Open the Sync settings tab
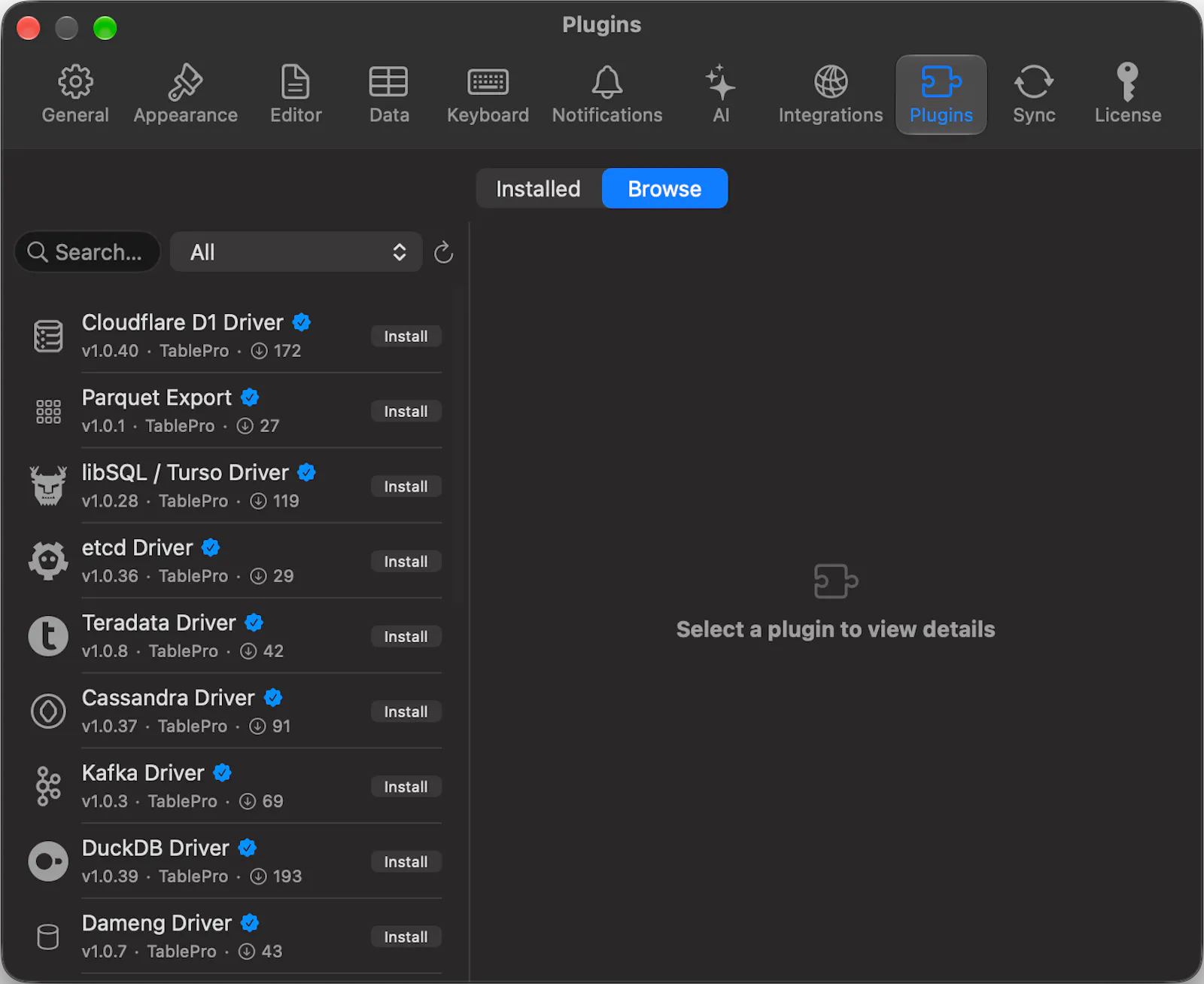Viewport: 1204px width, 984px height. [1034, 95]
